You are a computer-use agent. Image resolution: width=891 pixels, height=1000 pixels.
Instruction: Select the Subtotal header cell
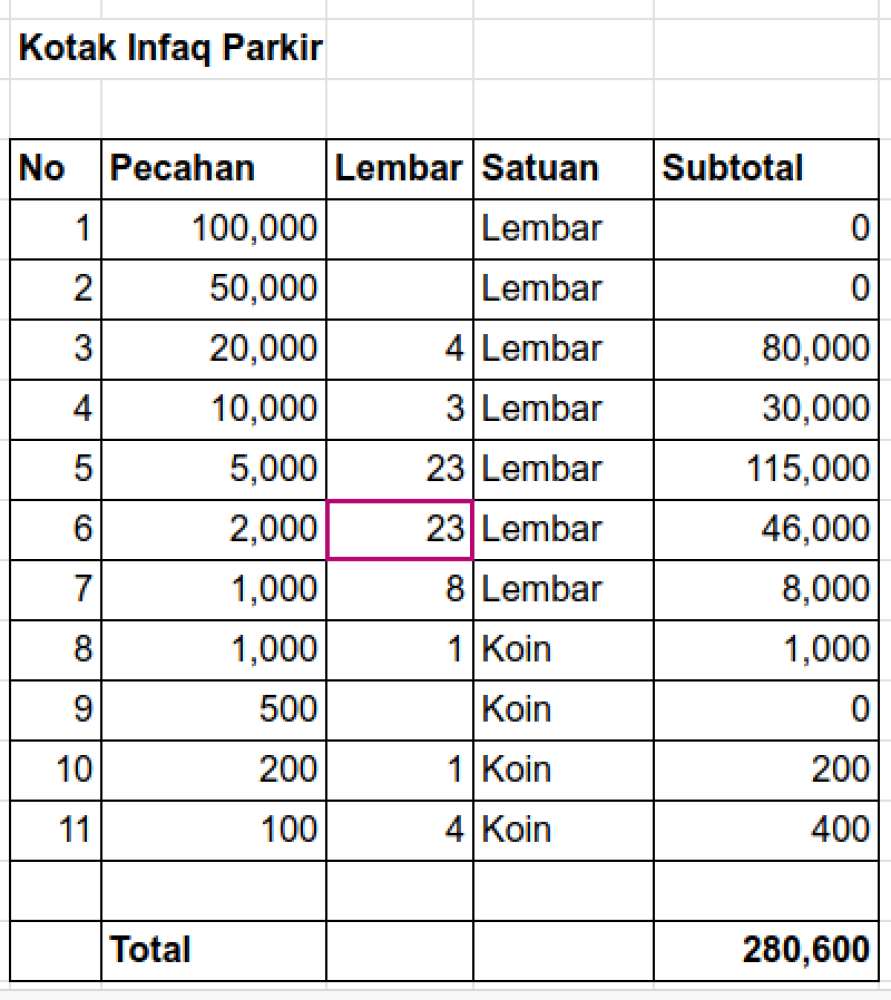coord(765,169)
